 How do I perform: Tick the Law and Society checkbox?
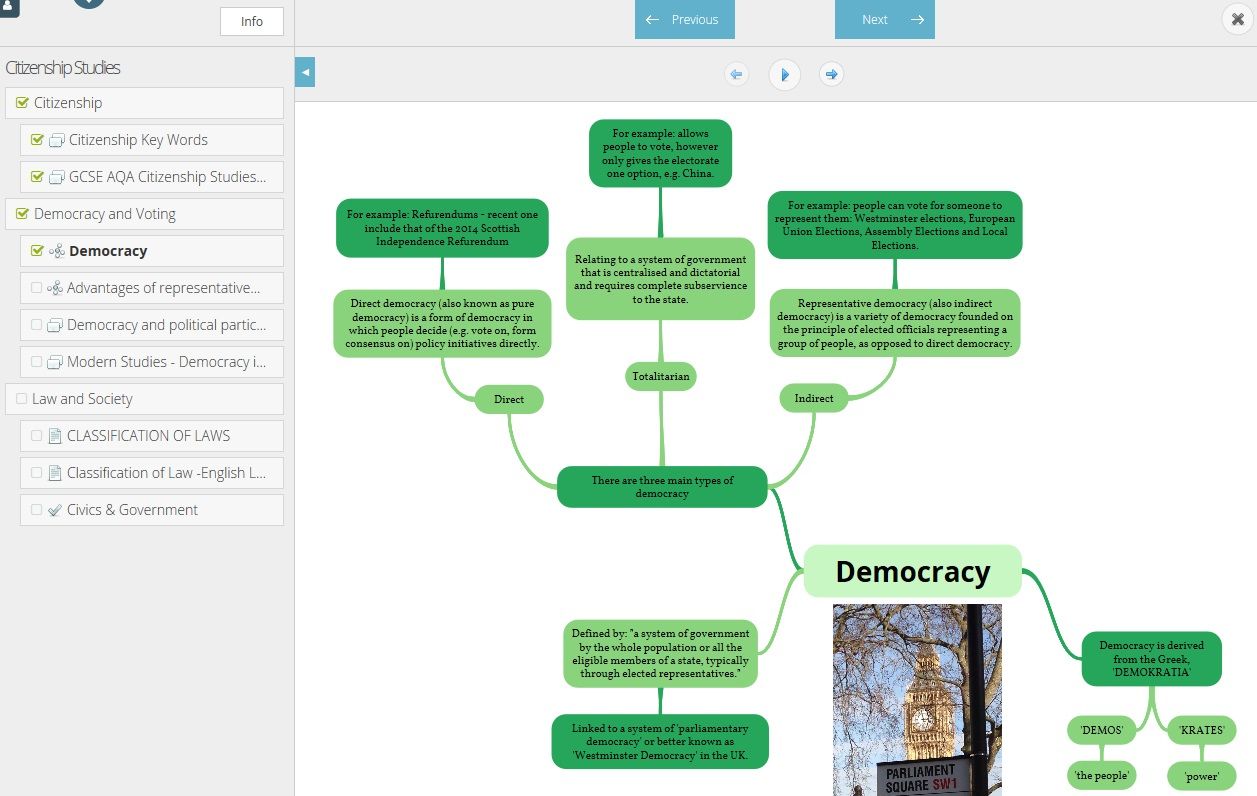click(22, 399)
